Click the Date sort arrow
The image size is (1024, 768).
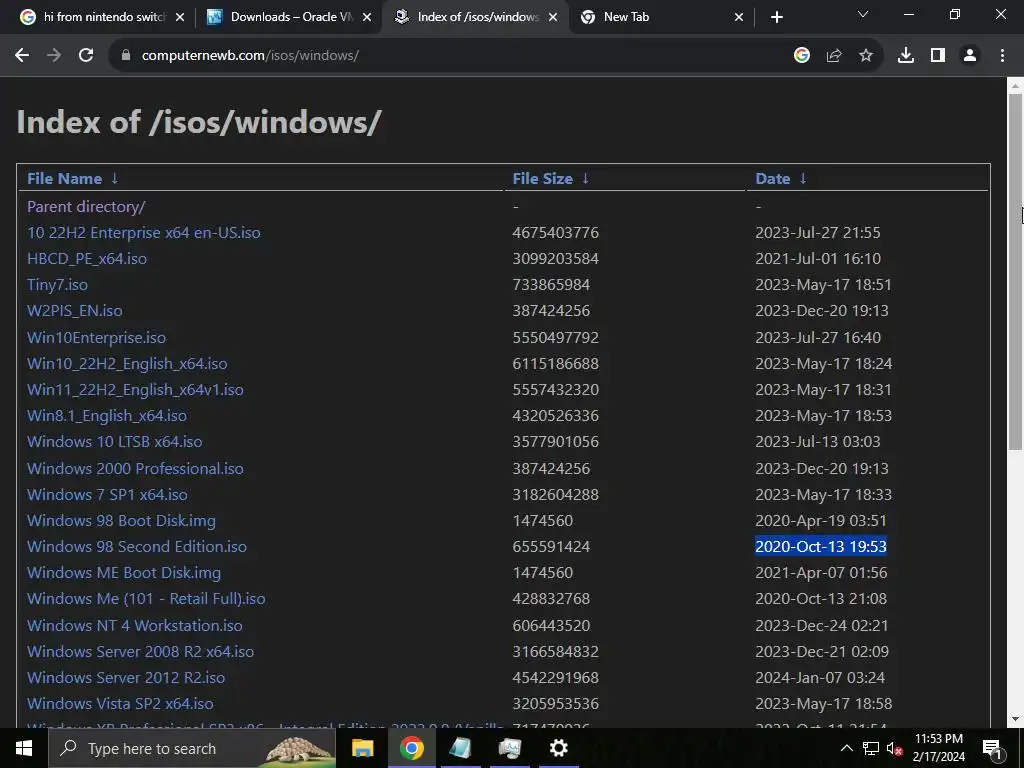coord(803,178)
